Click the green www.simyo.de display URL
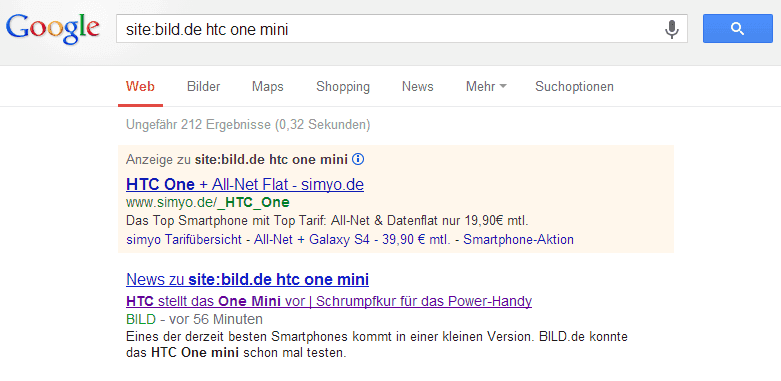This screenshot has height=381, width=781. click(x=208, y=203)
